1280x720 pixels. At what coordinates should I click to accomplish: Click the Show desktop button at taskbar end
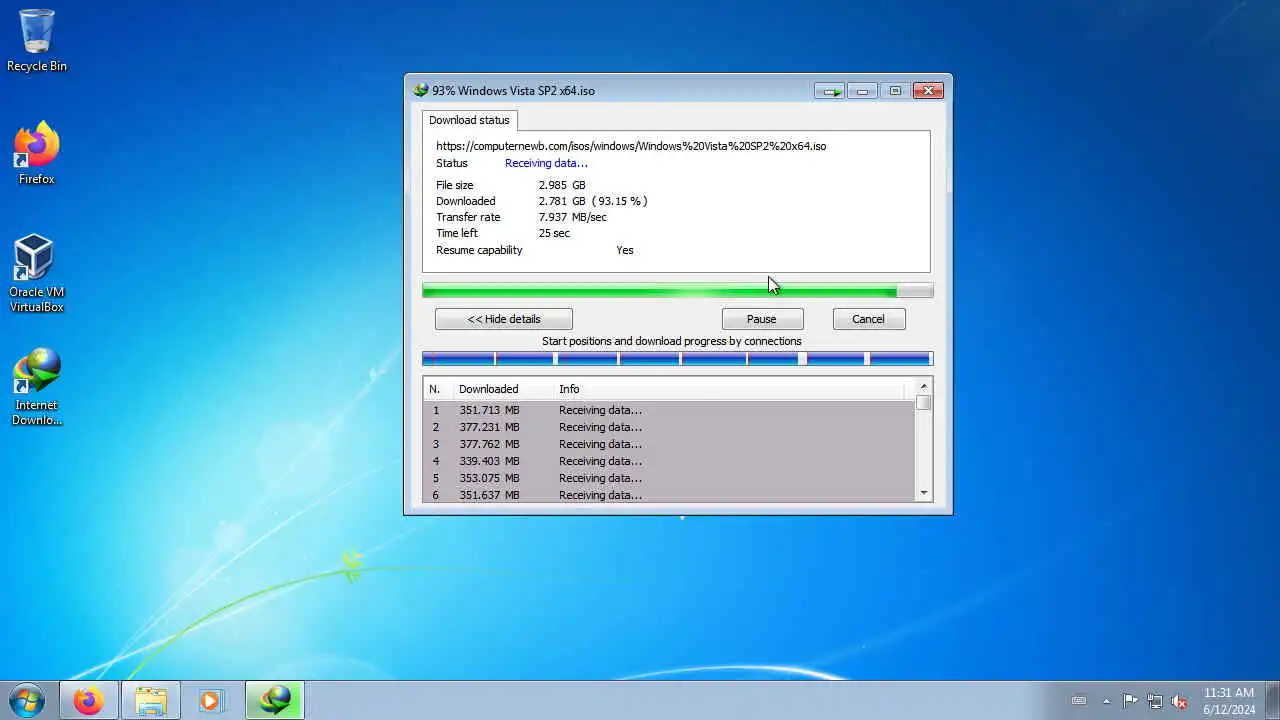pyautogui.click(x=1272, y=700)
